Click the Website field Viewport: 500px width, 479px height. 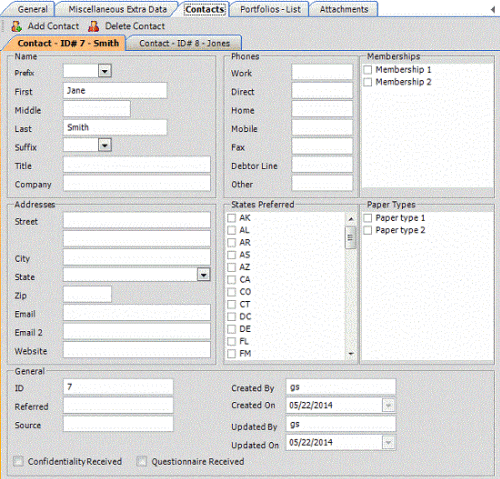pos(137,350)
